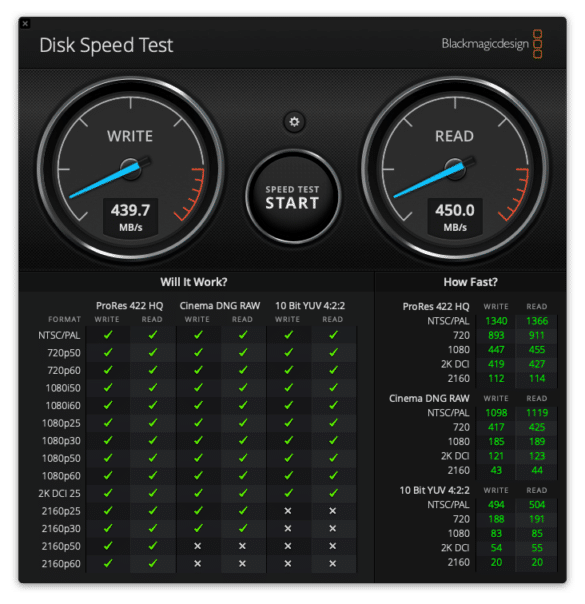Click the READ gauge 450.0 MB/s readout

[x=455, y=217]
